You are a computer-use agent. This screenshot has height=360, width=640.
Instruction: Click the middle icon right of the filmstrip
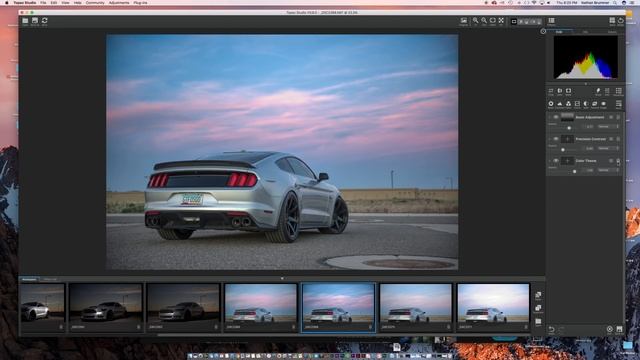[x=538, y=309]
